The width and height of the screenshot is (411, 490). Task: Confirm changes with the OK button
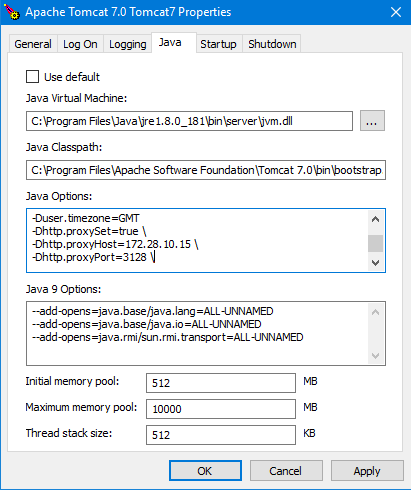pos(205,471)
